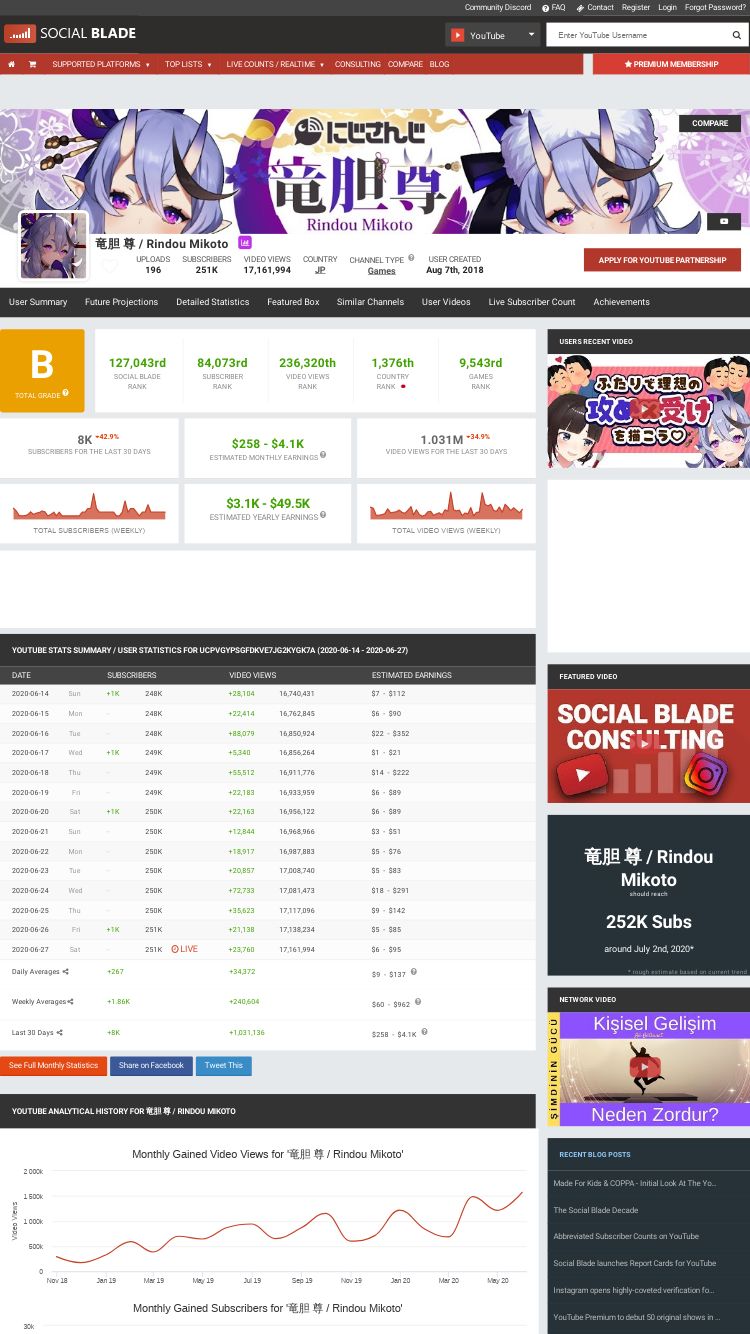
Task: Click Forgot Password link
Action: (715, 7)
